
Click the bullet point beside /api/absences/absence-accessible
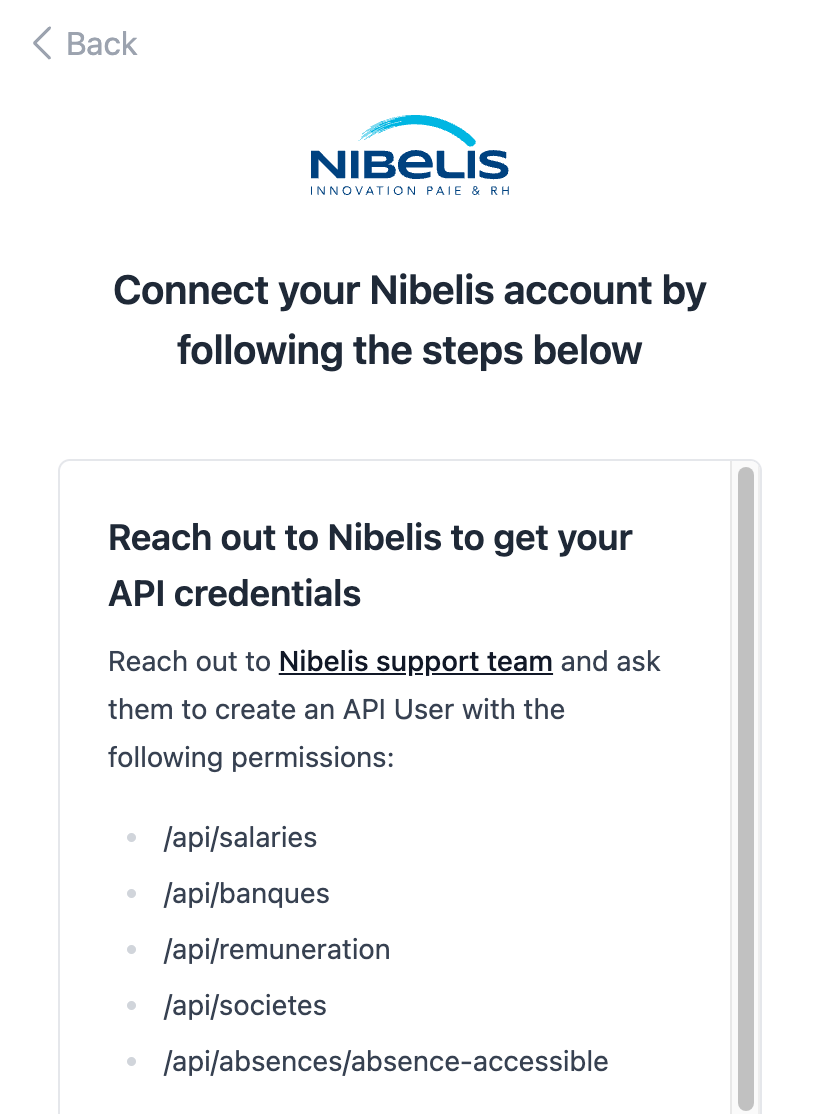131,1062
